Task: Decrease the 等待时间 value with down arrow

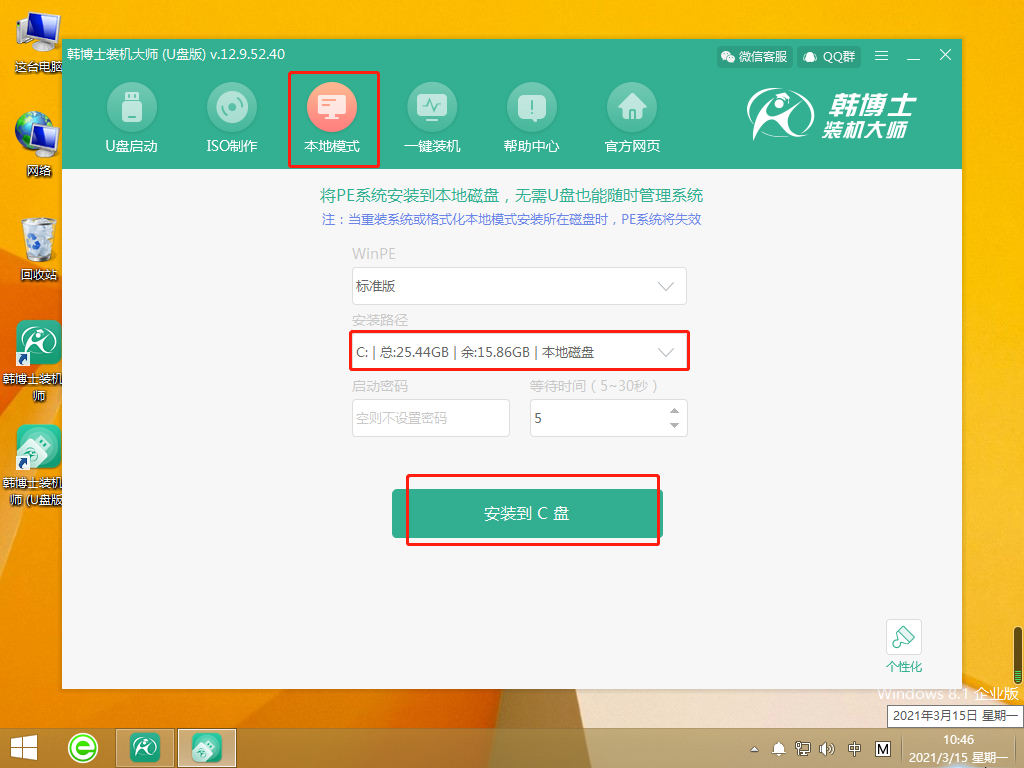Action: point(674,426)
